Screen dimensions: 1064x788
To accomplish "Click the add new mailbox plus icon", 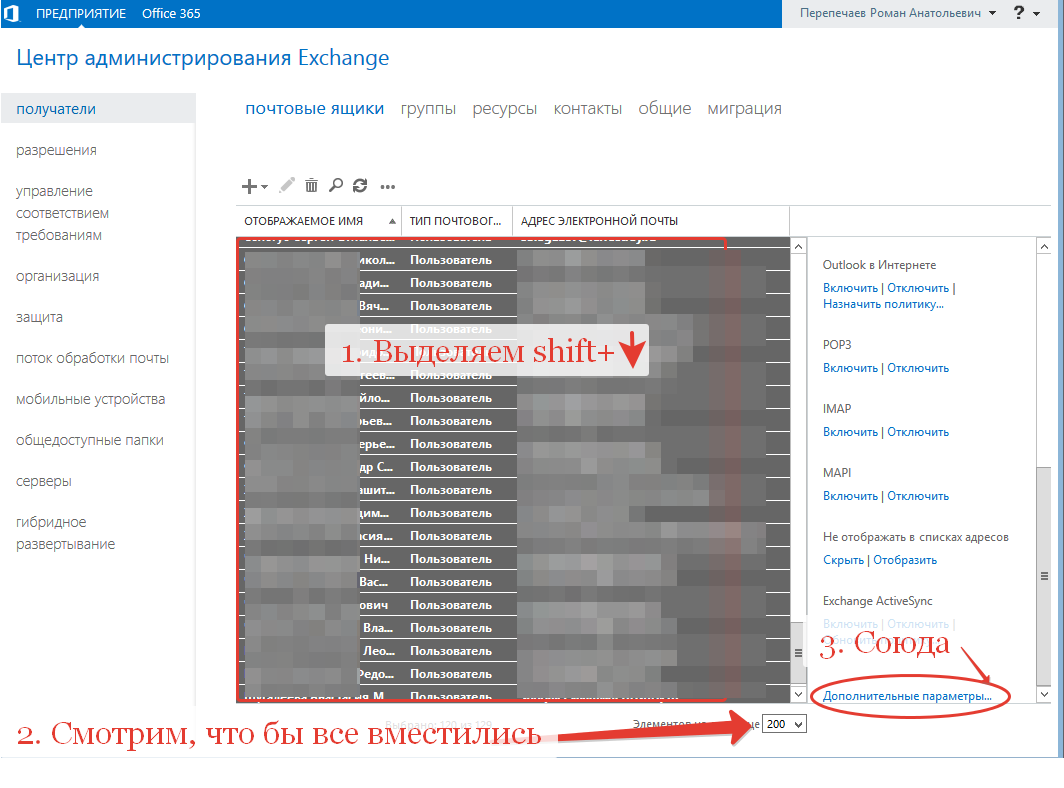I will click(249, 186).
